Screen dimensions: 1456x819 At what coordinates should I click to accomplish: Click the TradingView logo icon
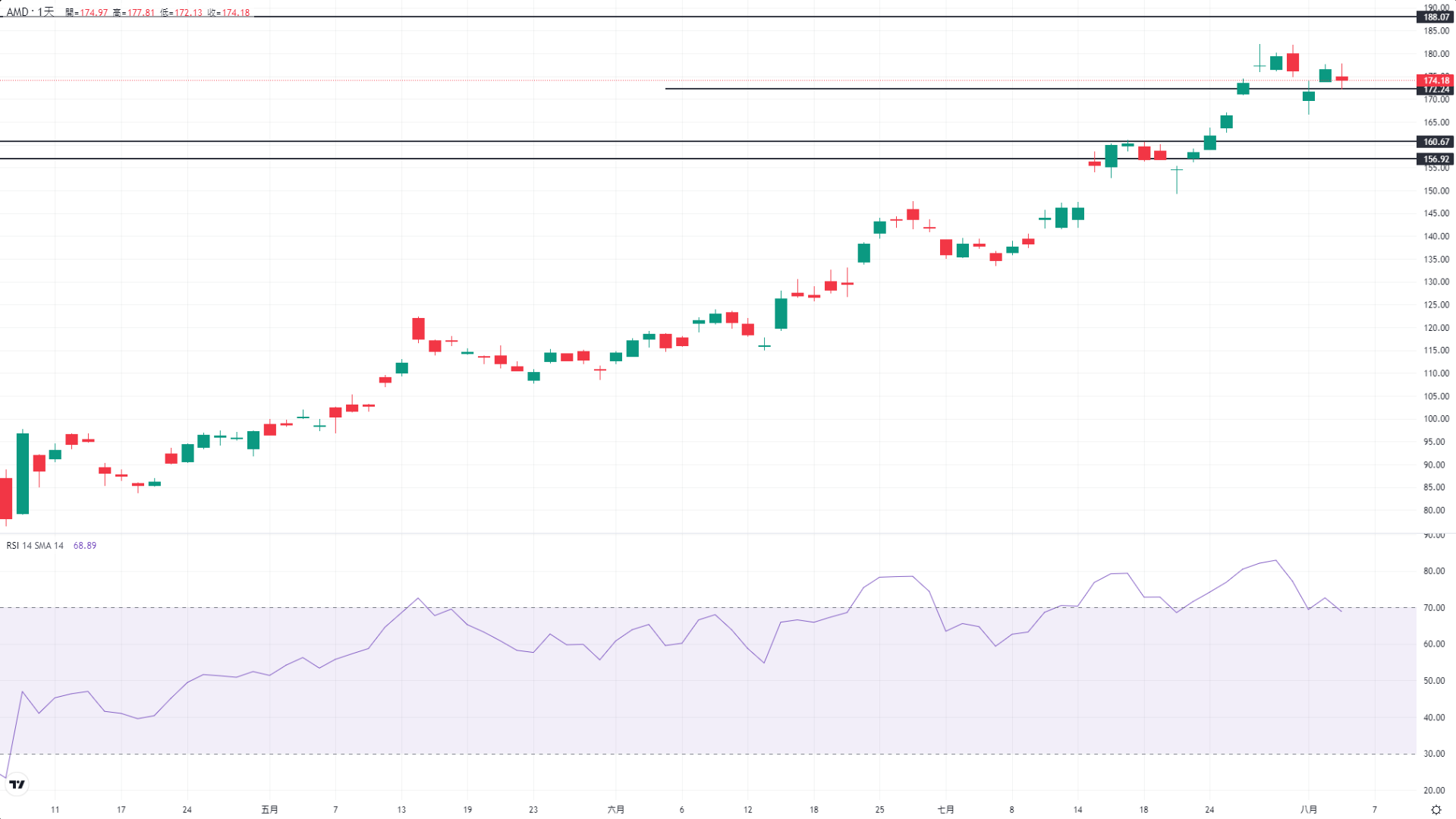pyautogui.click(x=17, y=784)
